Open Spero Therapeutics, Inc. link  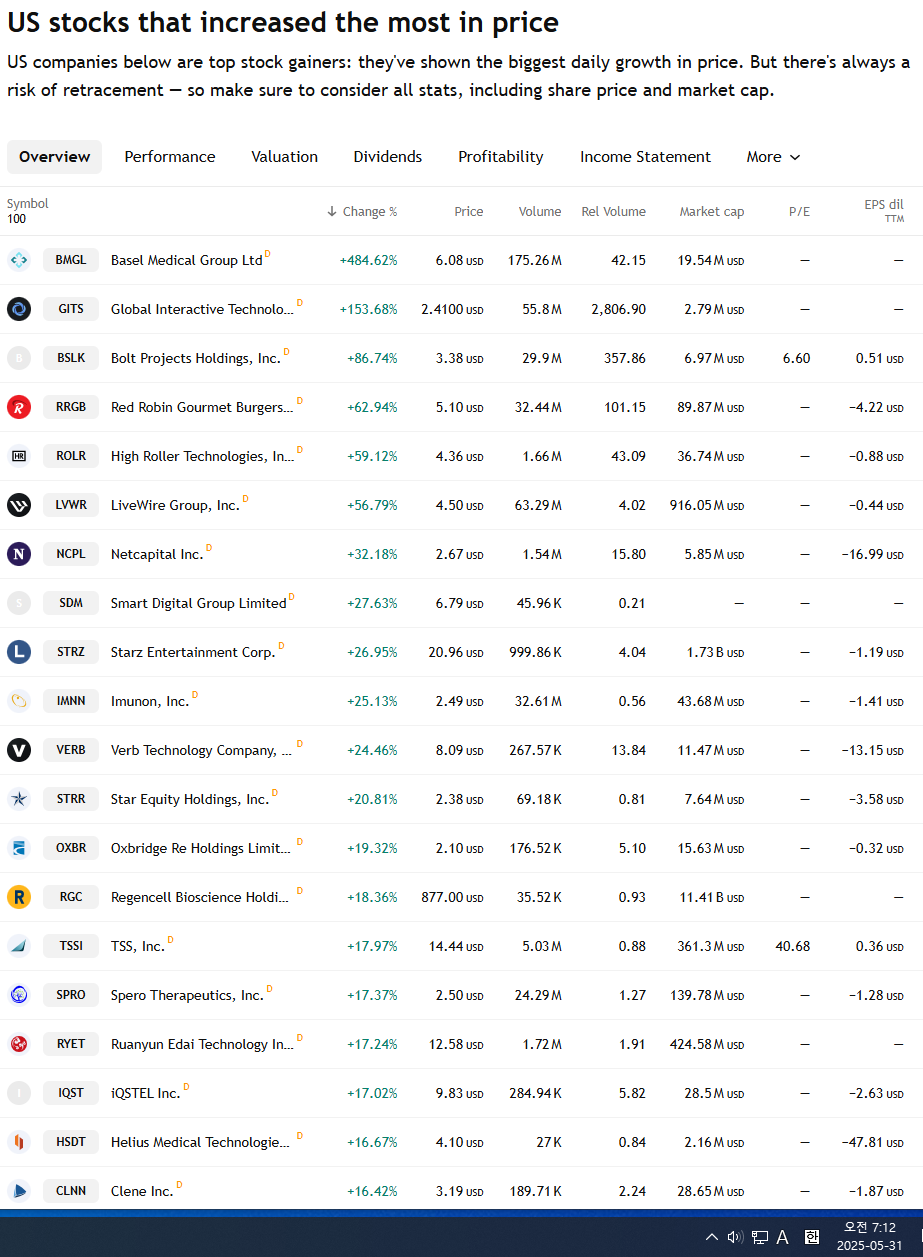[x=187, y=996]
